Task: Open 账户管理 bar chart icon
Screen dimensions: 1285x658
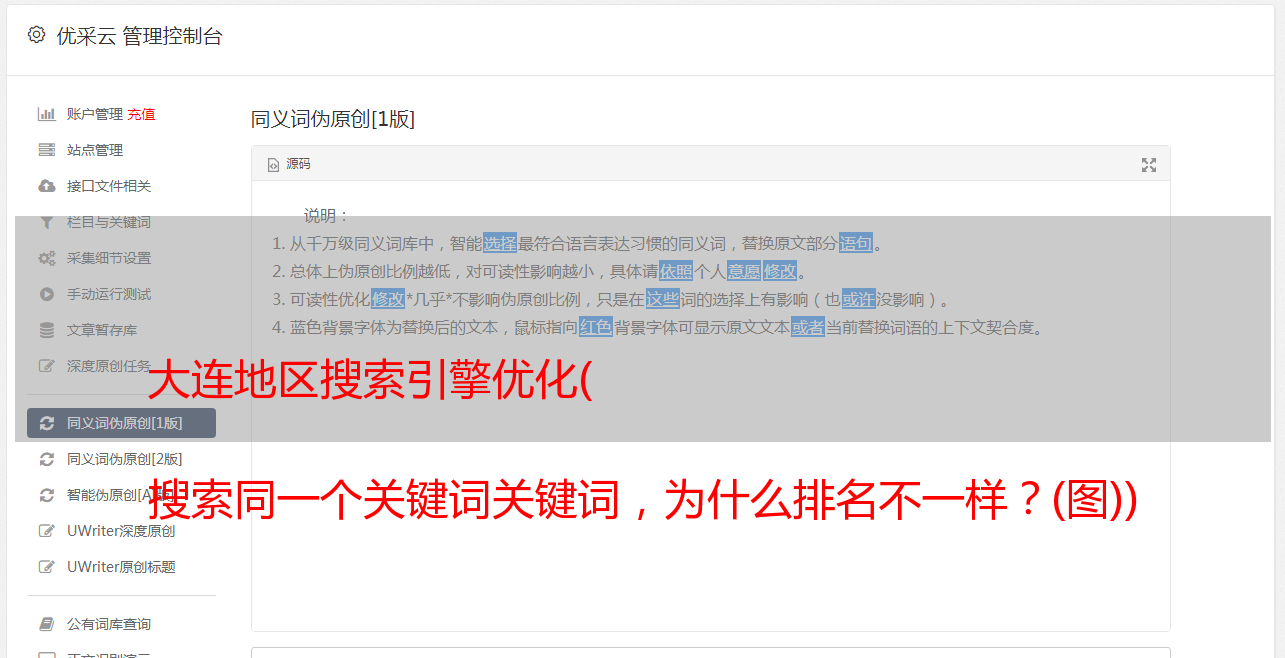Action: (46, 114)
